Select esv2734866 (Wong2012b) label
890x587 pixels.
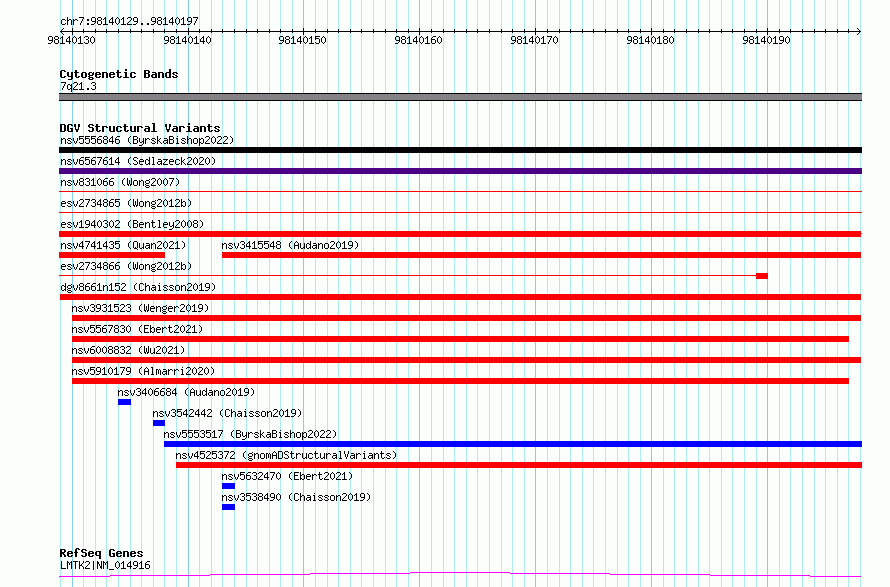(126, 266)
